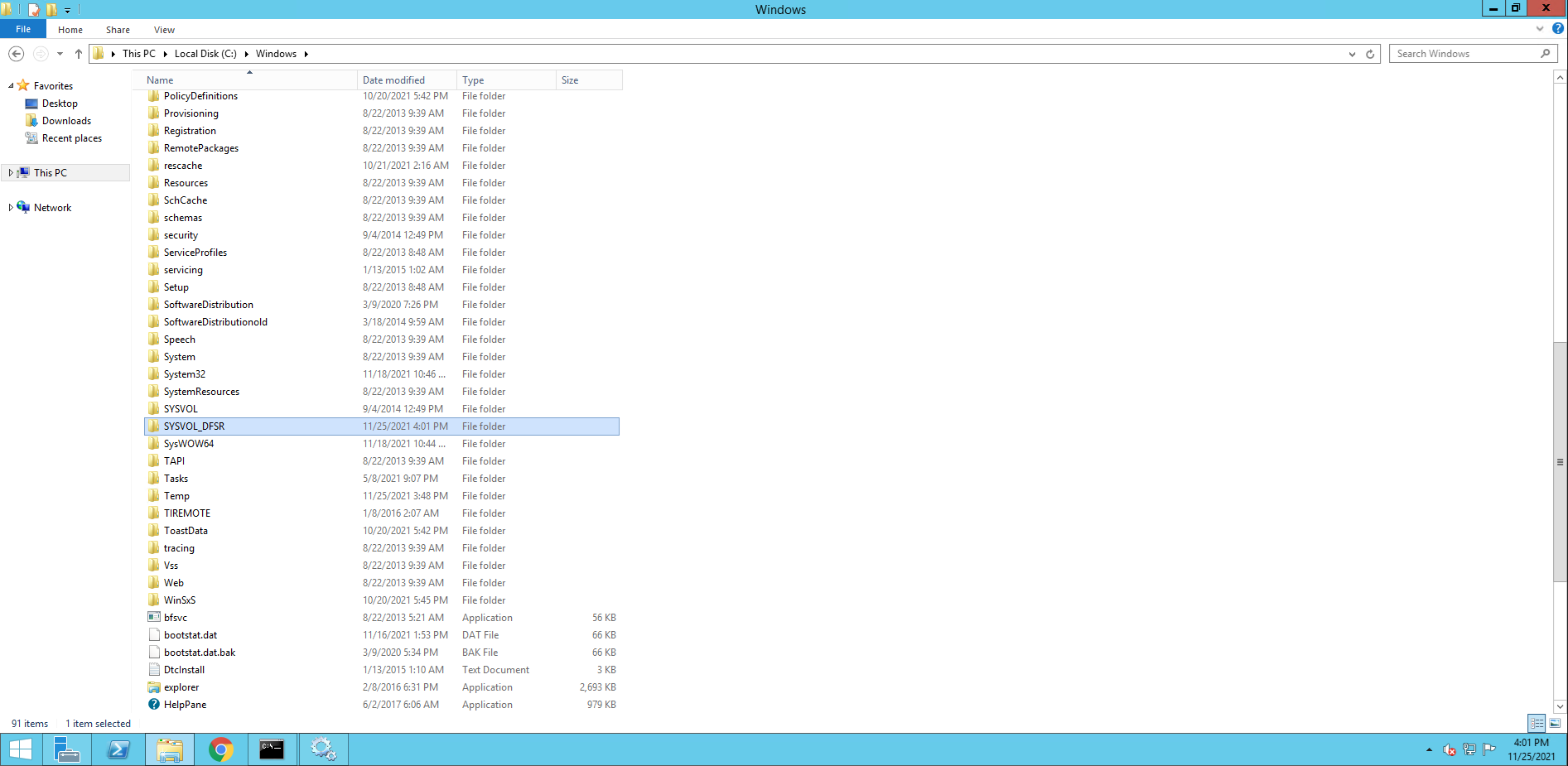This screenshot has height=766, width=1568.
Task: Select the SoftwareDistributionold folder
Action: [215, 322]
